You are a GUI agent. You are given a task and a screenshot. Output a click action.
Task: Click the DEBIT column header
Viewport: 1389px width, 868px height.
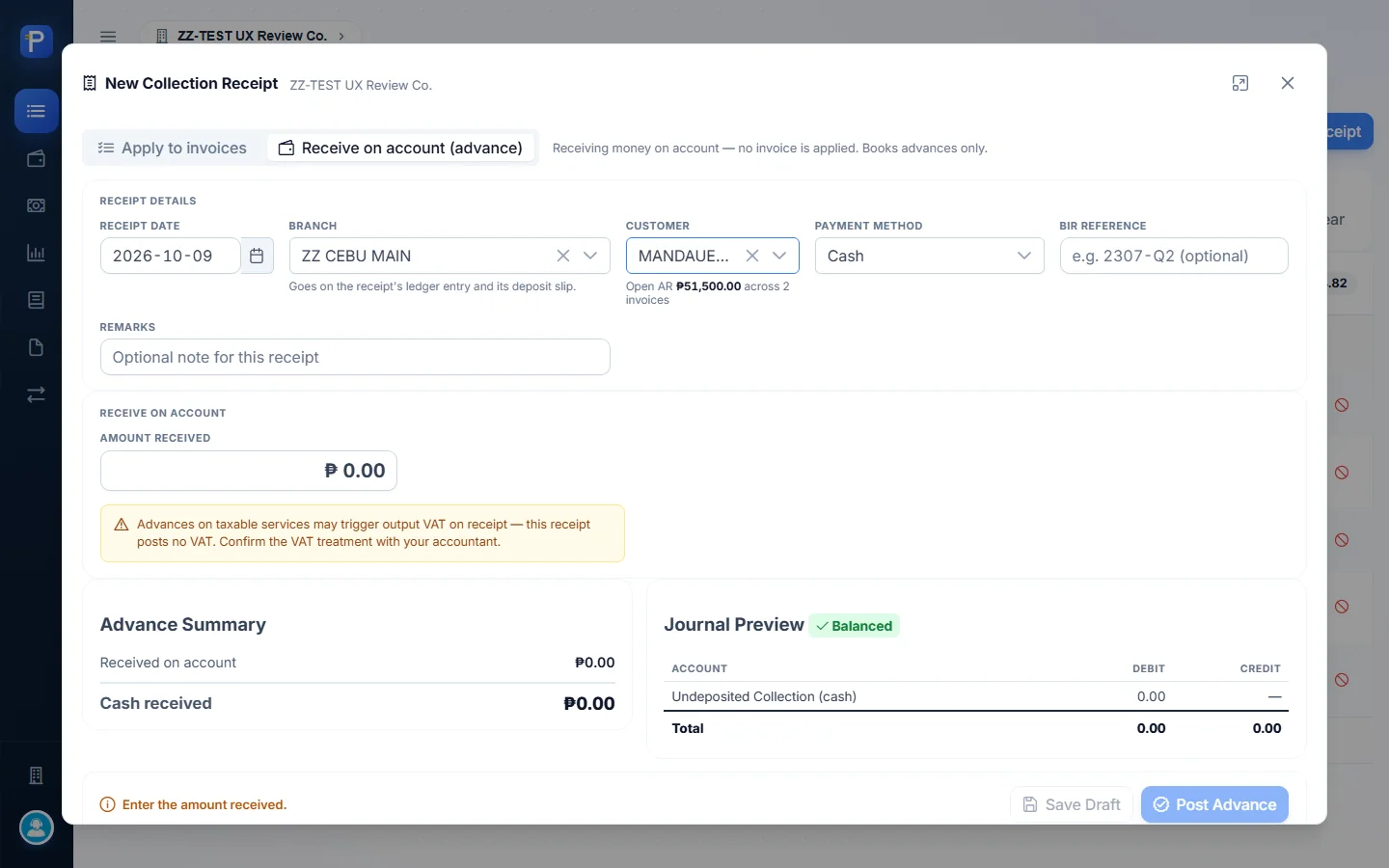[1149, 668]
